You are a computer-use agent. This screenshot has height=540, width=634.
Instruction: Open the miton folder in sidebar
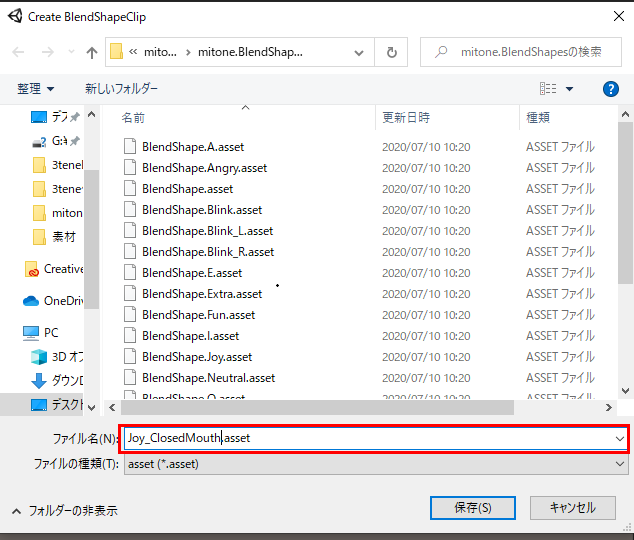coord(57,213)
